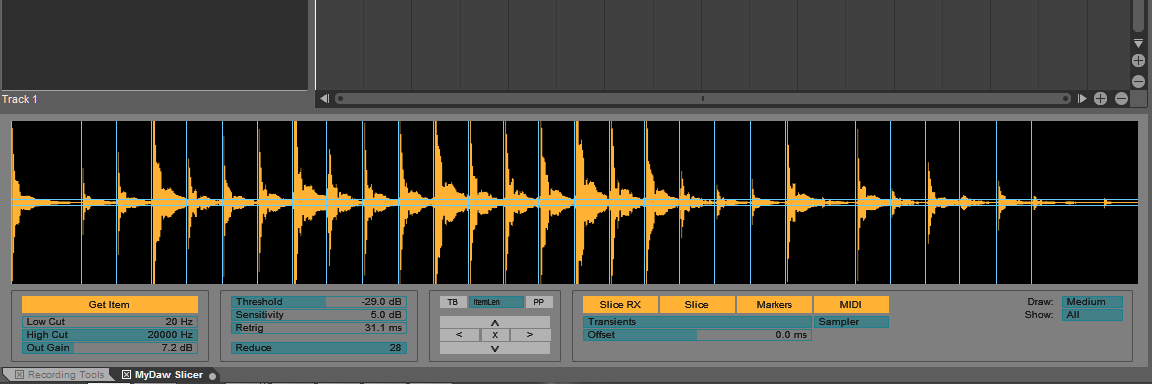
Task: Click the horizontal scrollbar right arrow
Action: [x=1081, y=98]
